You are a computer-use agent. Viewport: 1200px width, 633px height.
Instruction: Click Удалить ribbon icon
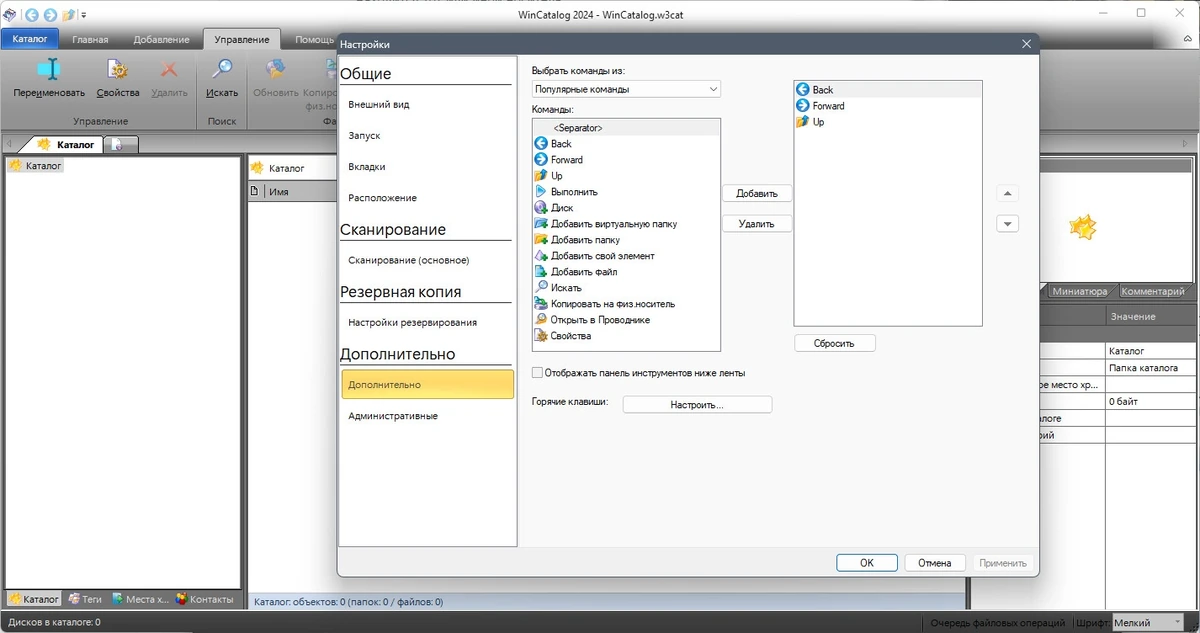[x=170, y=69]
